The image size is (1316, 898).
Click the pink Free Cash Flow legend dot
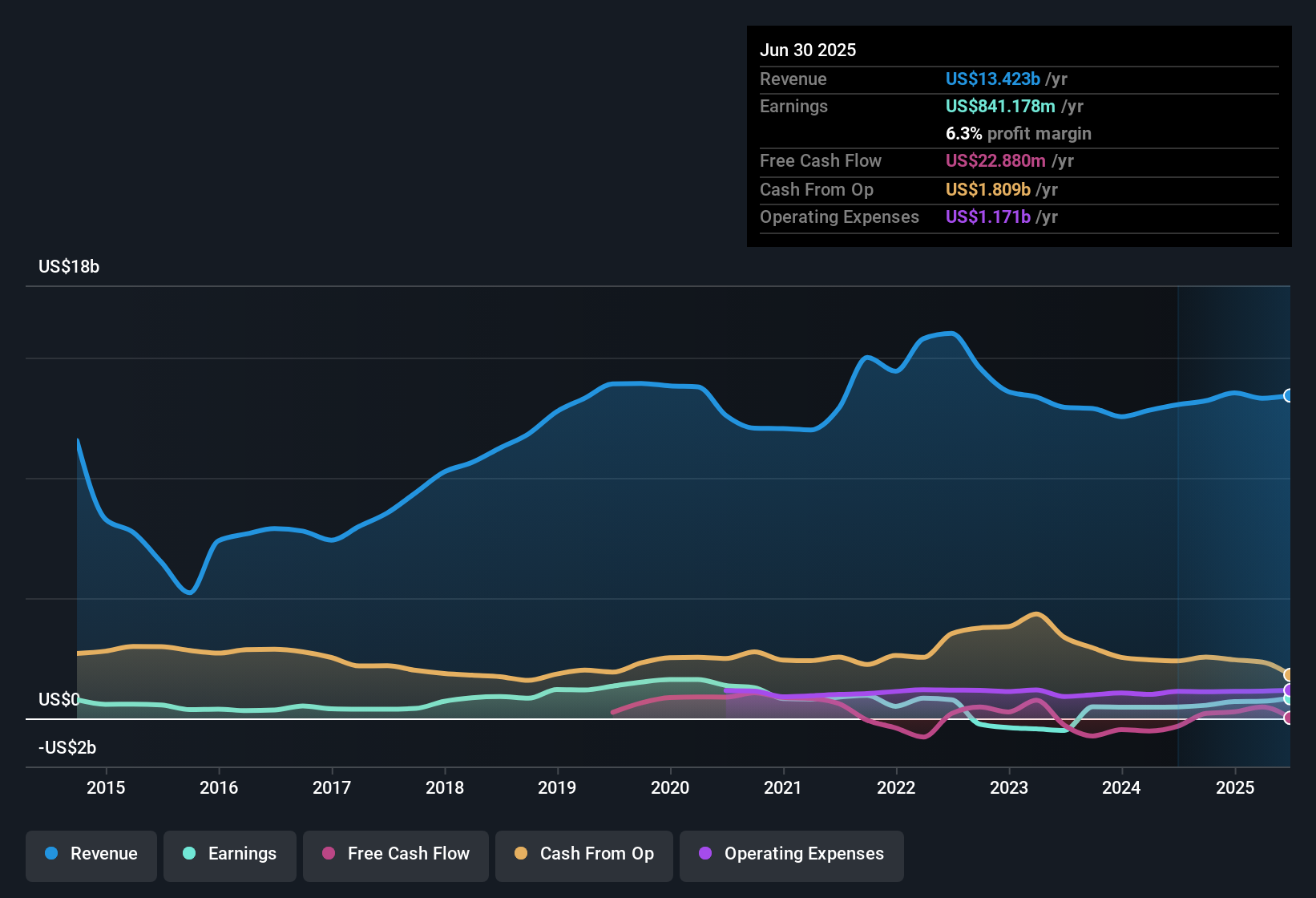pos(329,853)
